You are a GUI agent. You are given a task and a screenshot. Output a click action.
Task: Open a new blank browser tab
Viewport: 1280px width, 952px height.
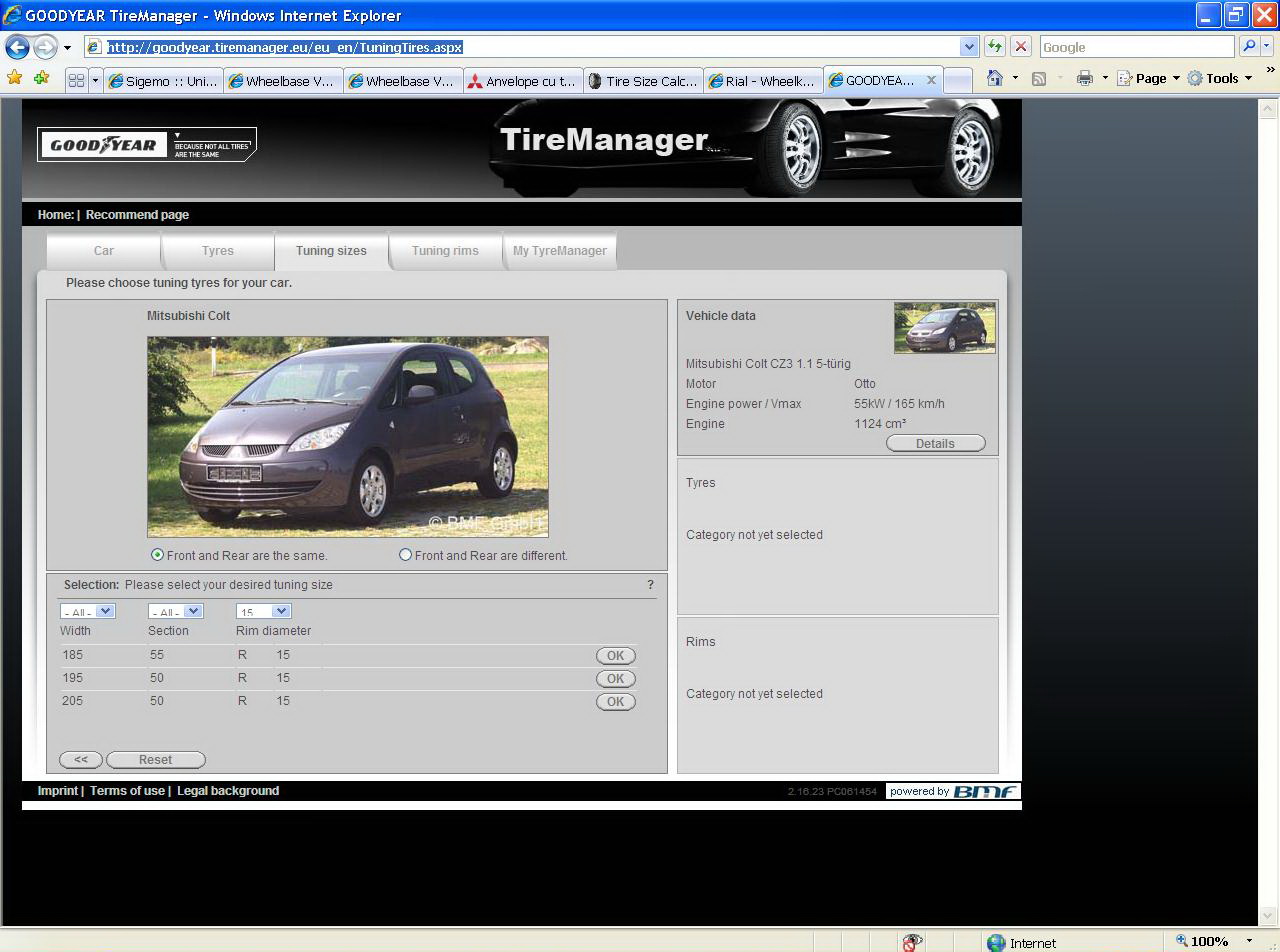957,81
